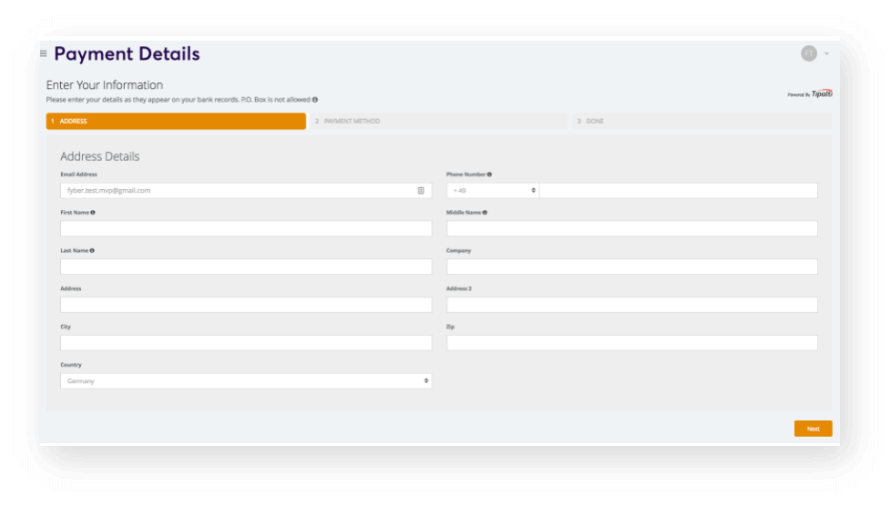Click the icon inside the Email Address field

click(x=421, y=190)
